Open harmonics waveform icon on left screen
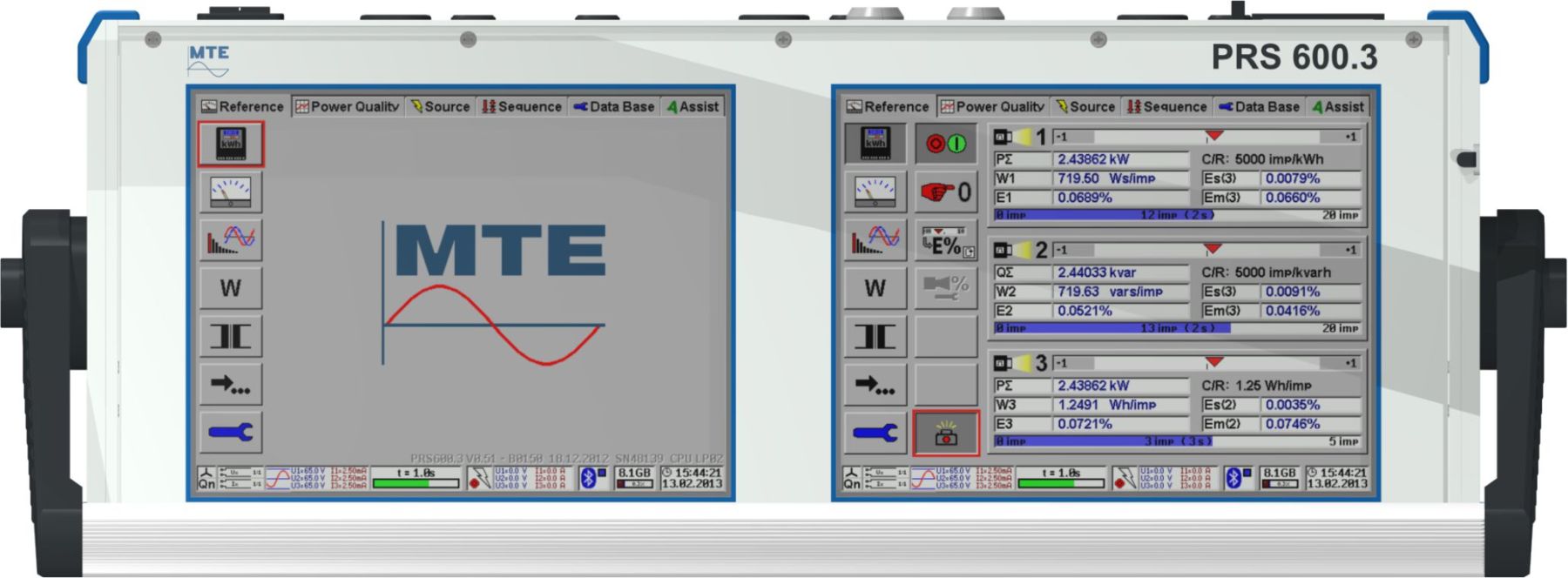This screenshot has height=578, width=1568. pyautogui.click(x=230, y=239)
